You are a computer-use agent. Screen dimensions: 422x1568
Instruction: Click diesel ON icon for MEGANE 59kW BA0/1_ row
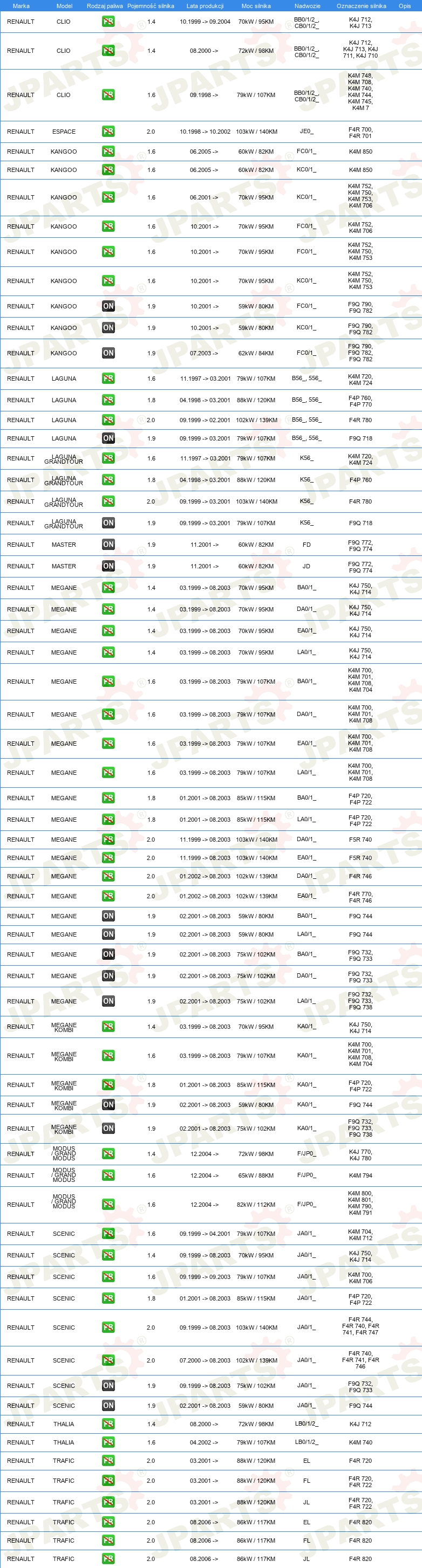[108, 916]
